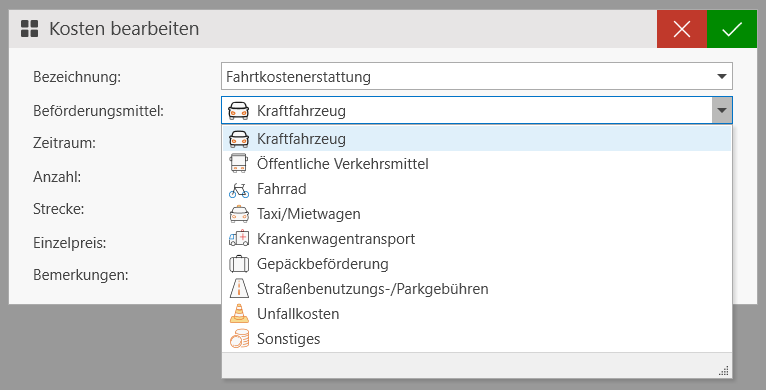Collapse the Beförderungsmittel dropdown arrow

pos(722,110)
